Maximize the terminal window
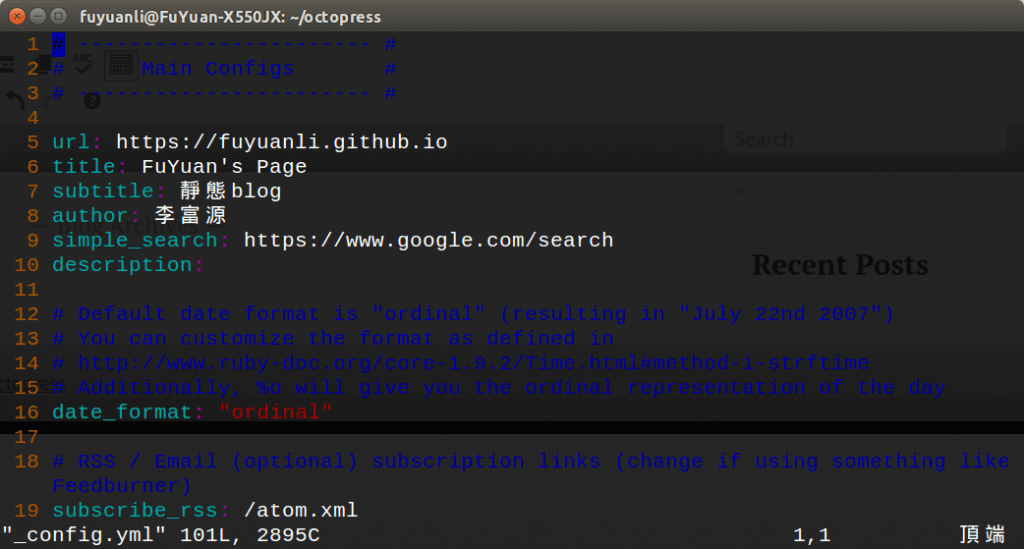The width and height of the screenshot is (1024, 549). (x=59, y=16)
